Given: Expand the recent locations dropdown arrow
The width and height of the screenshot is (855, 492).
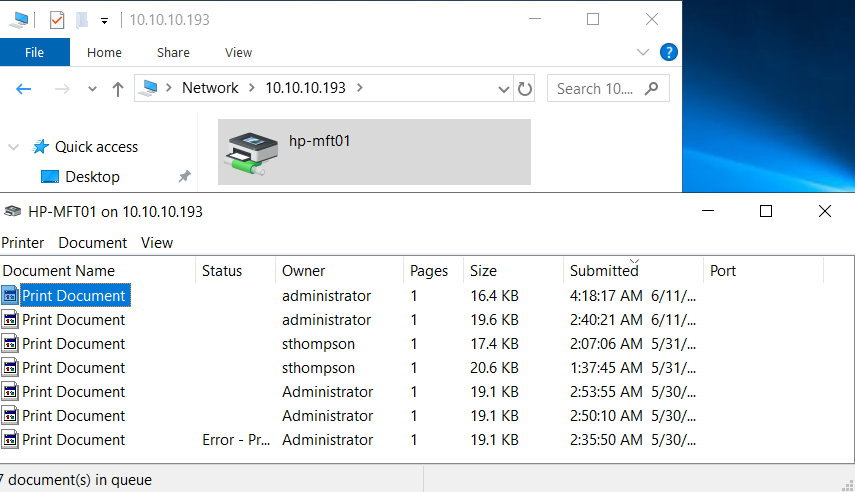Looking at the screenshot, I should [92, 89].
